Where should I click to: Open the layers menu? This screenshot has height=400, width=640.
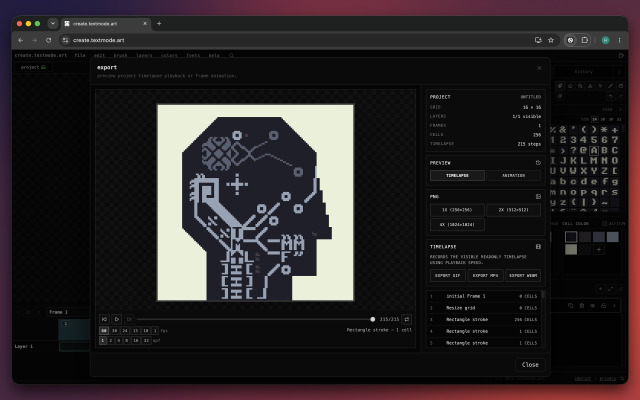[x=144, y=55]
